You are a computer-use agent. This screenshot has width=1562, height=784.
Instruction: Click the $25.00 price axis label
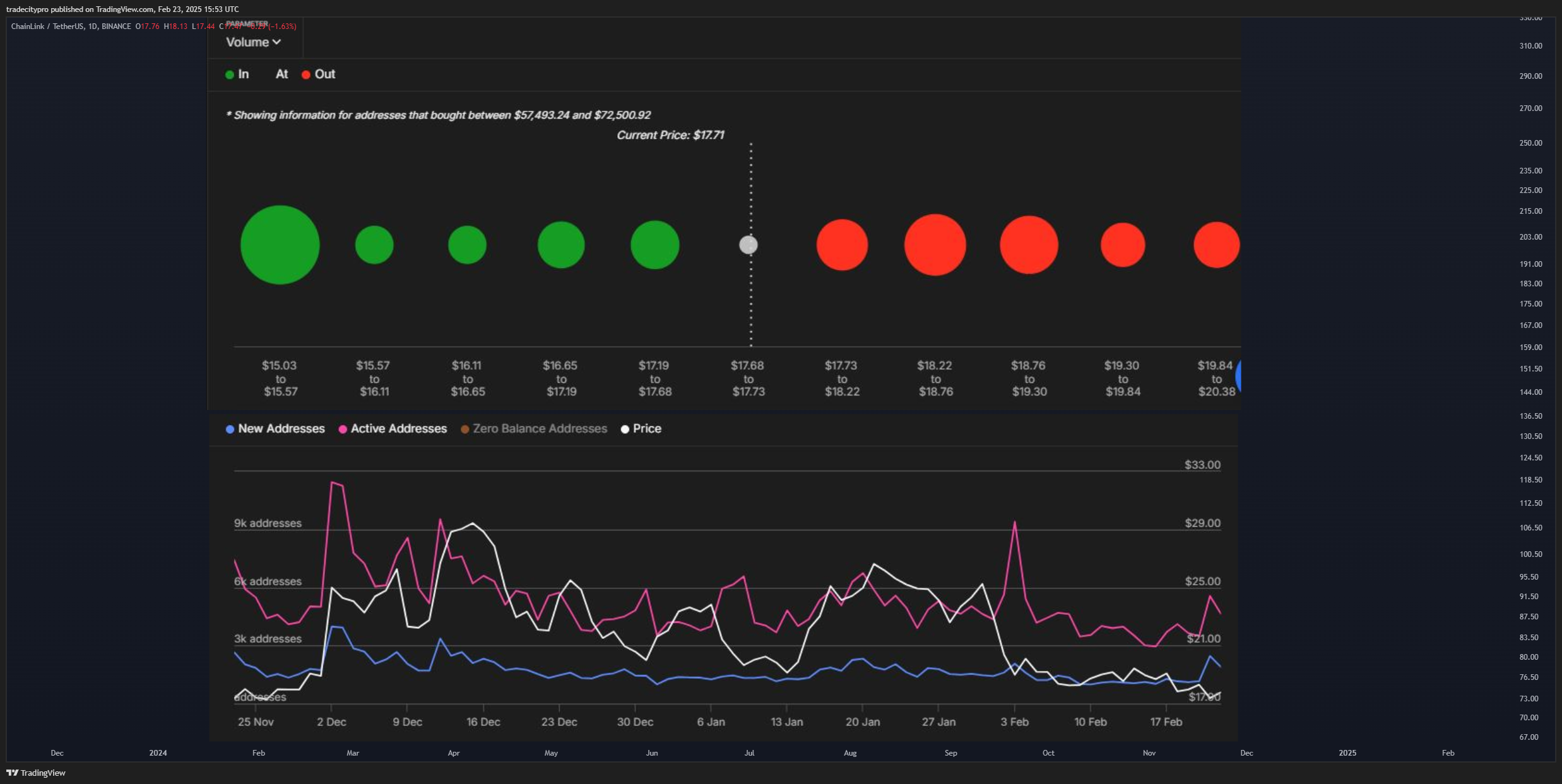coord(1202,582)
